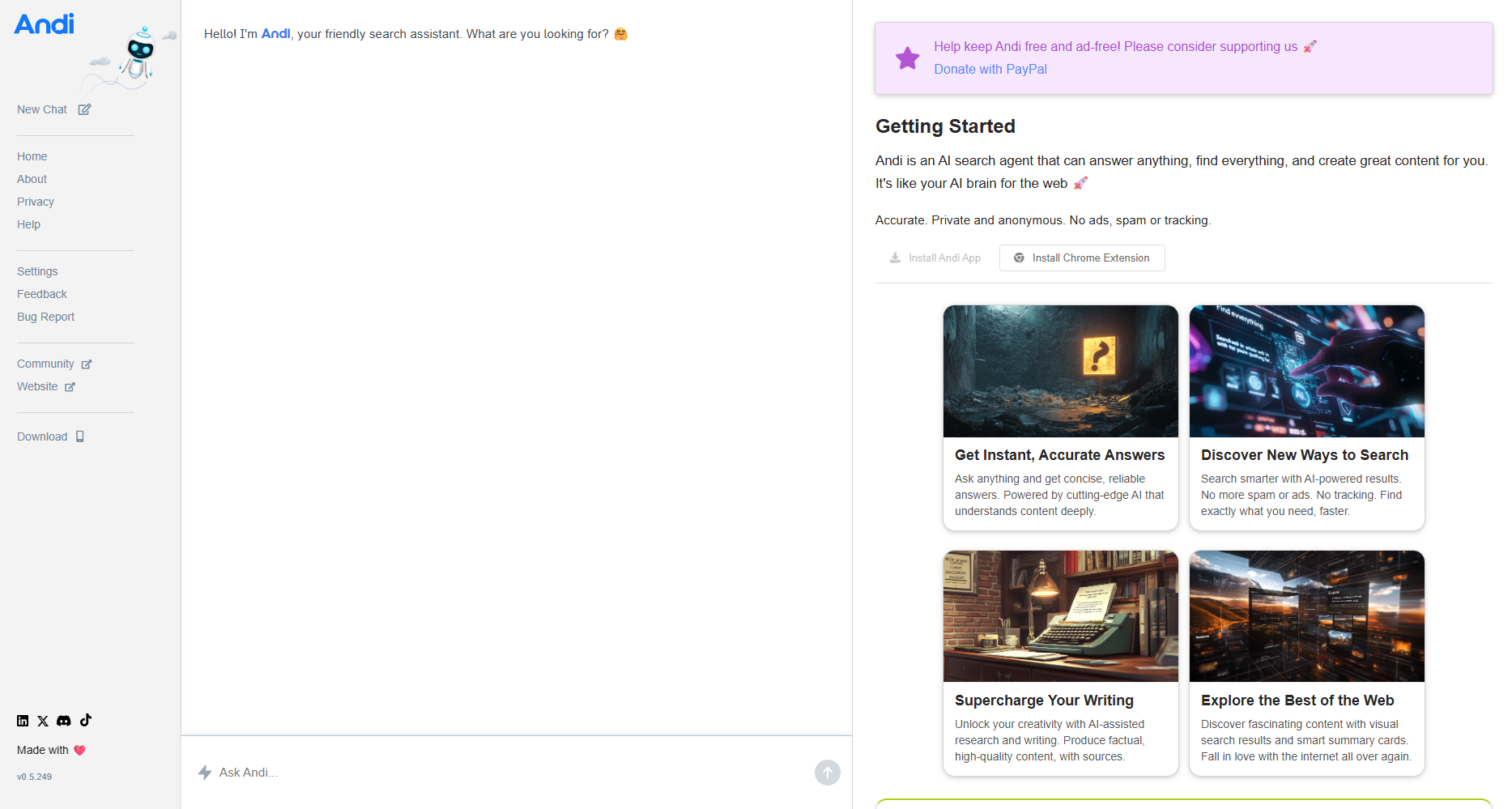The height and width of the screenshot is (809, 1512).
Task: Click the Download phone icon
Action: click(x=80, y=436)
